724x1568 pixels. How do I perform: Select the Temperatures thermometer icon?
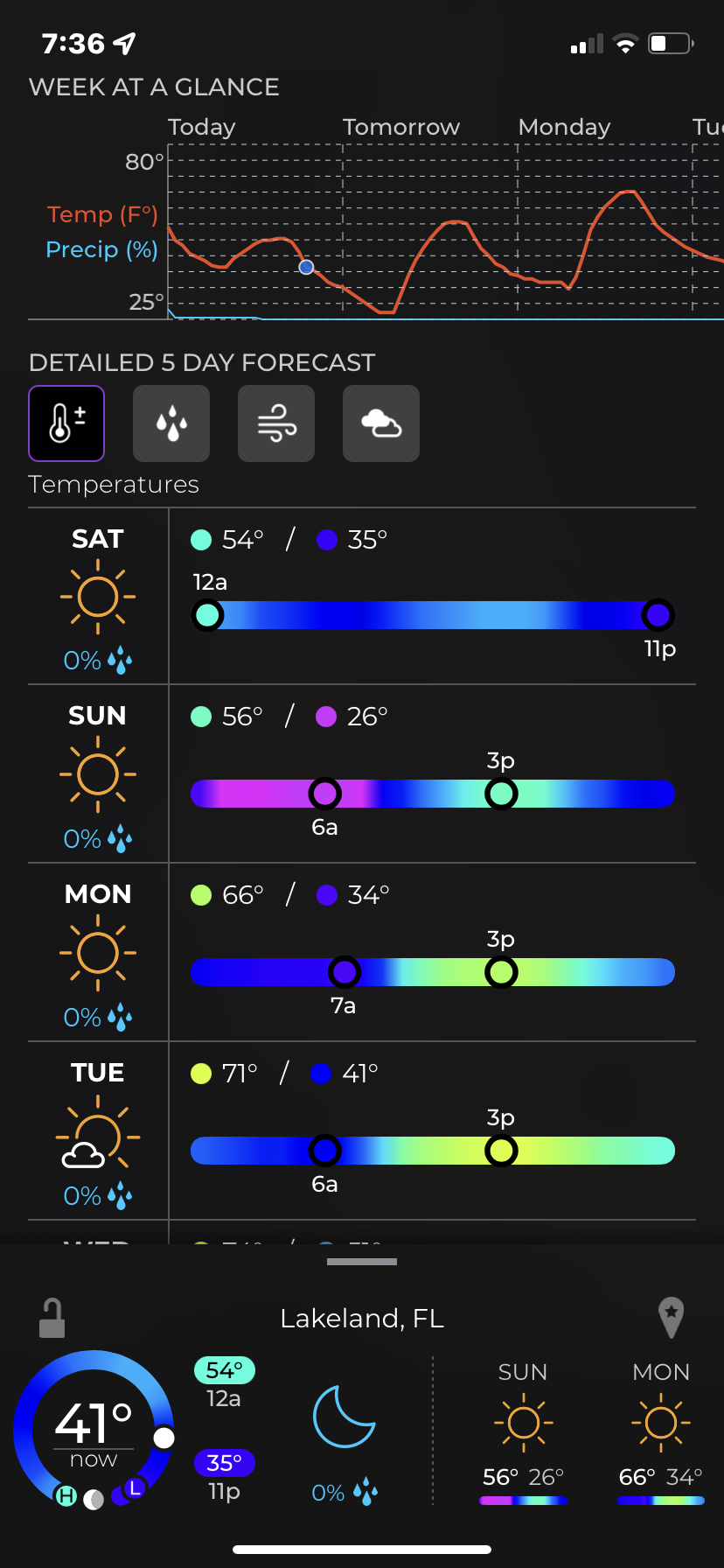coord(66,423)
